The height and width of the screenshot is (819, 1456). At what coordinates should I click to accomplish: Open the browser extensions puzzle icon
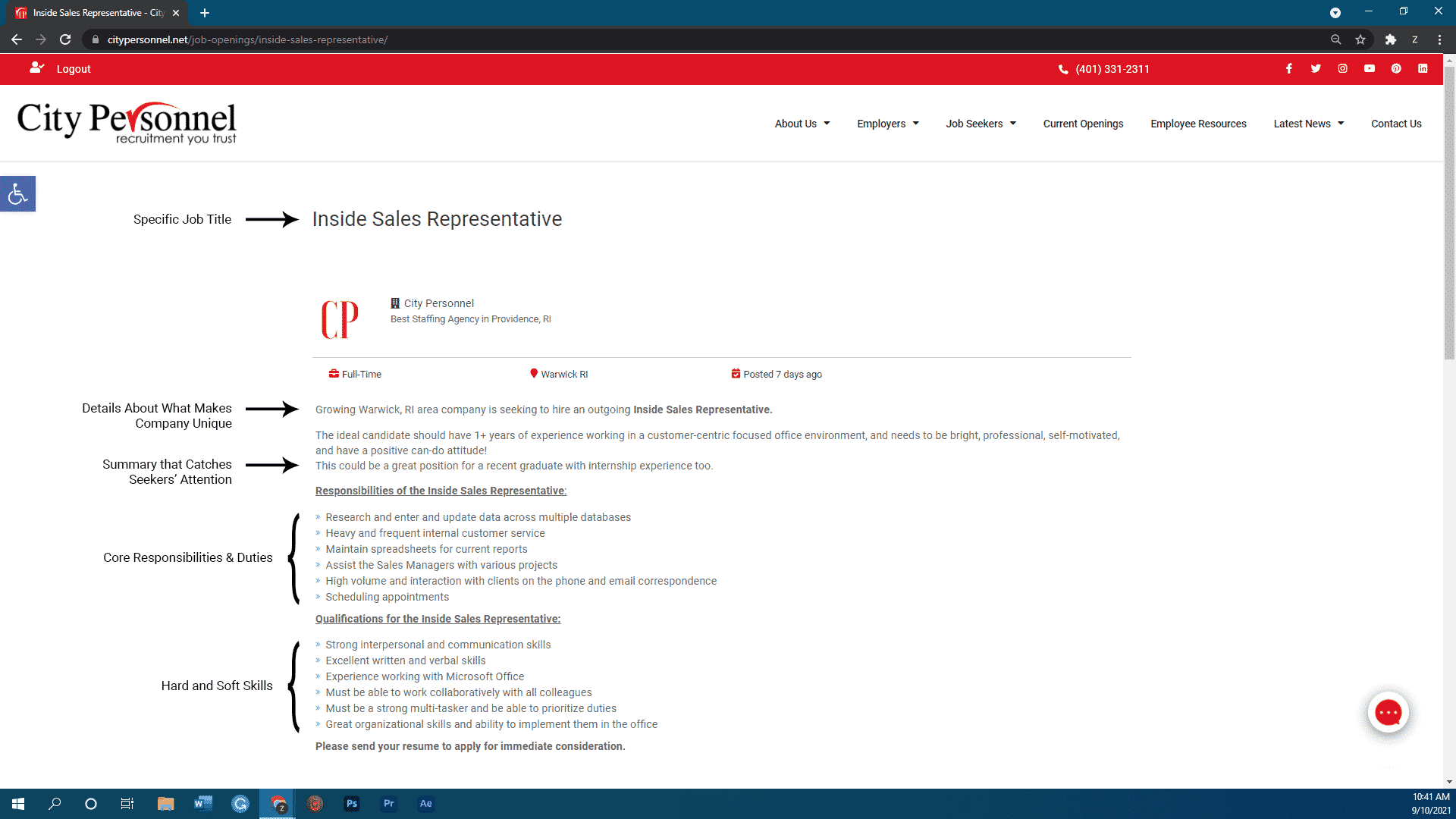click(1390, 39)
